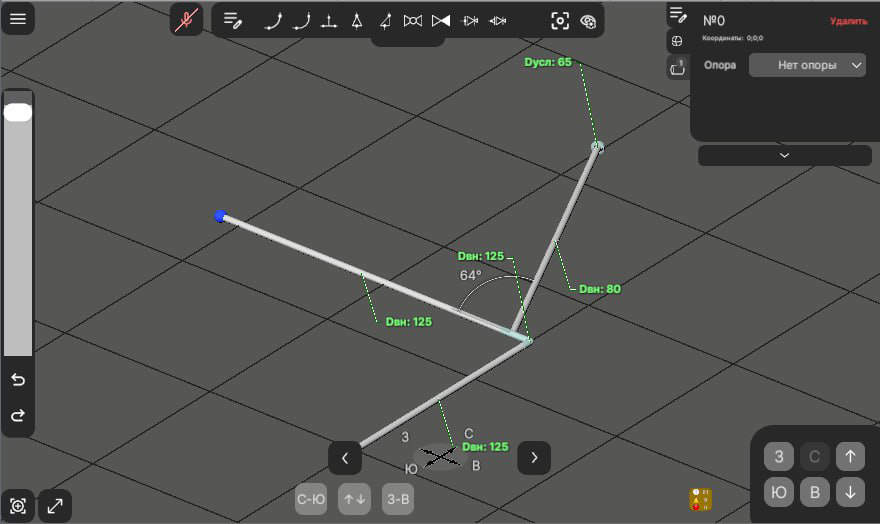Click the redo arrow

point(18,415)
